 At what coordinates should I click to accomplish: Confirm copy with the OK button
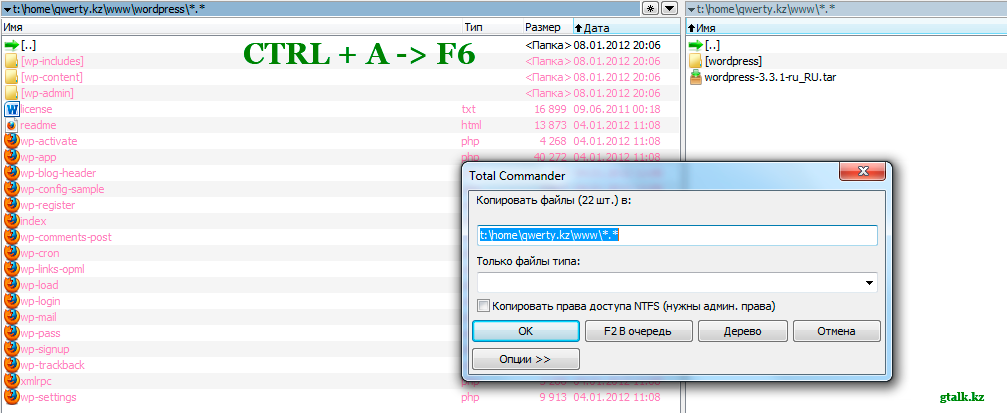[x=526, y=331]
